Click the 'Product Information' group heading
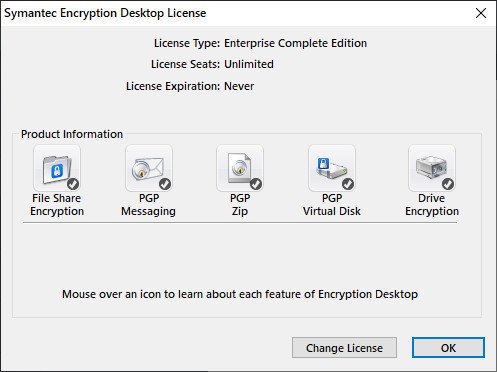 [x=72, y=134]
